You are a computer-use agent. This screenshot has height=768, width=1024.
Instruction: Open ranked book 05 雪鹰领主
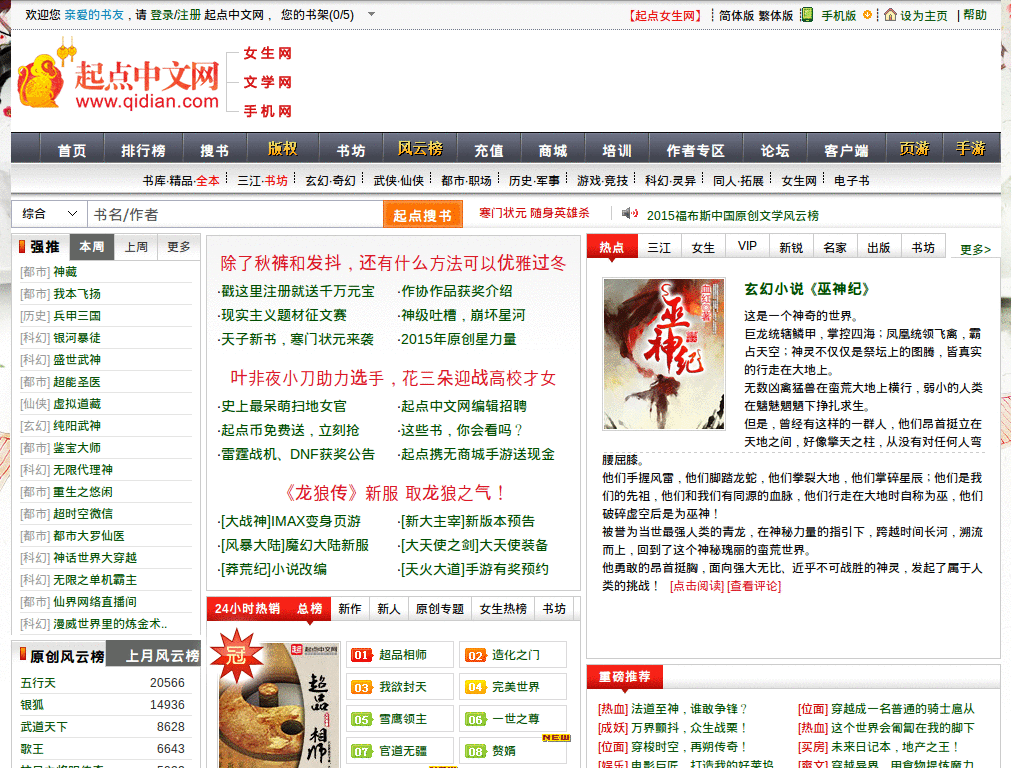400,718
